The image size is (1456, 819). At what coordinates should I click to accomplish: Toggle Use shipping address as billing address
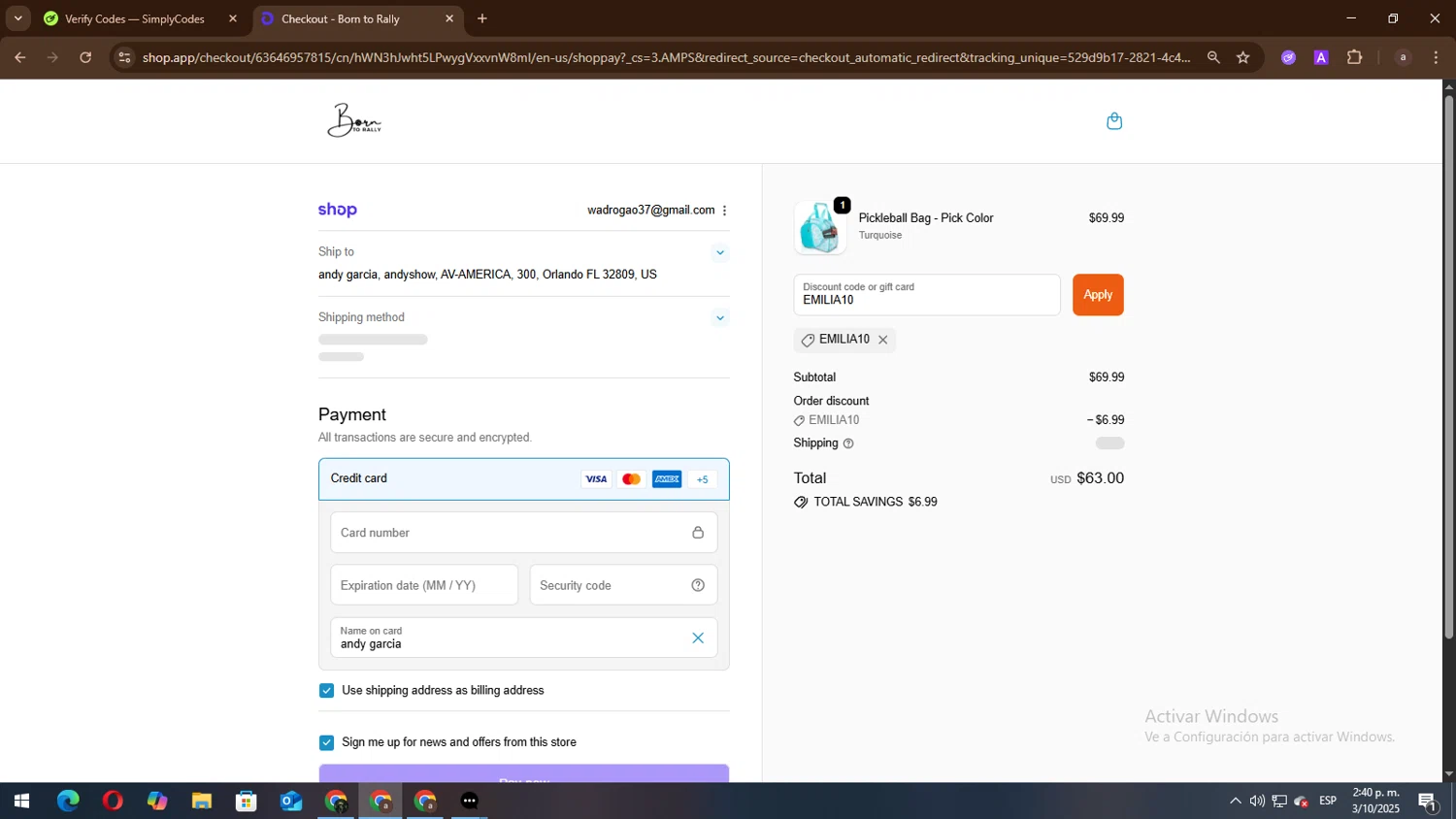pyautogui.click(x=326, y=691)
